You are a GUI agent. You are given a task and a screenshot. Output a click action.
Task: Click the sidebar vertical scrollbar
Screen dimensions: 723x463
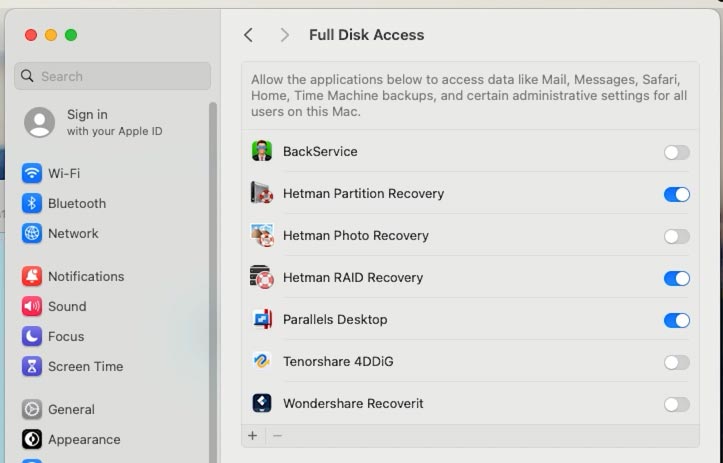(x=213, y=281)
